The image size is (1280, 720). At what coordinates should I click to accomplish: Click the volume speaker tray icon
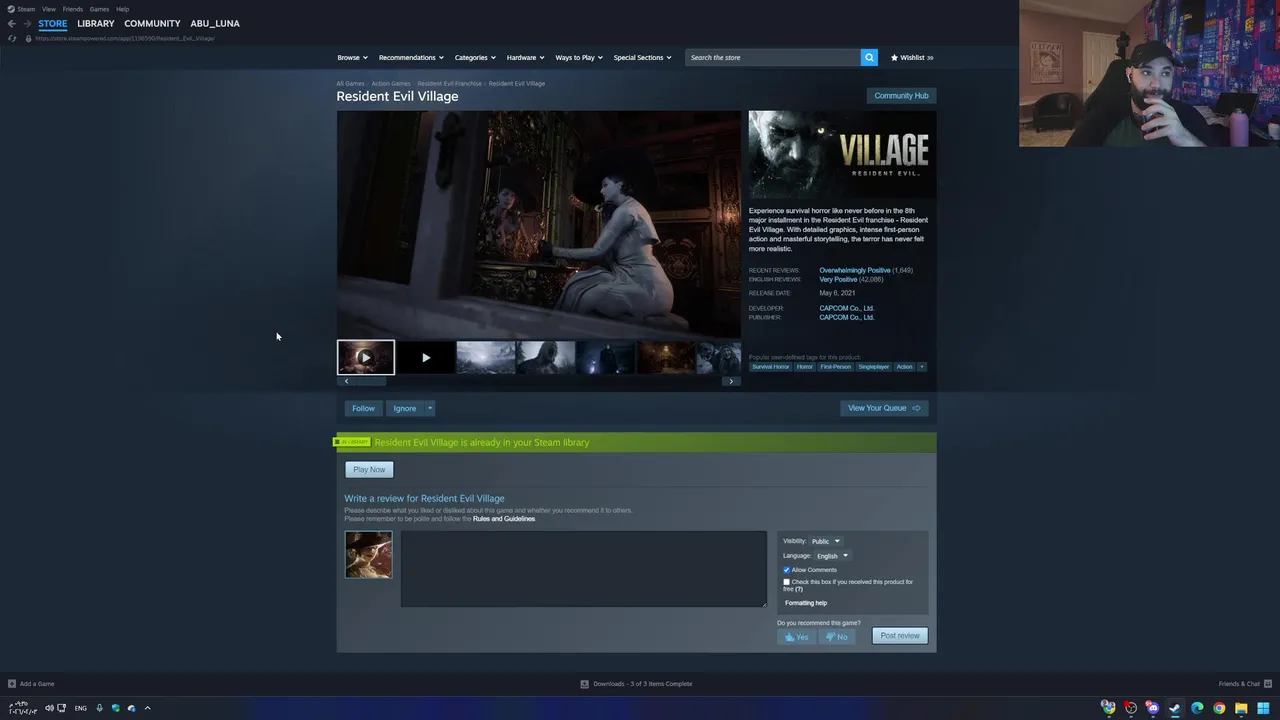pyautogui.click(x=49, y=708)
